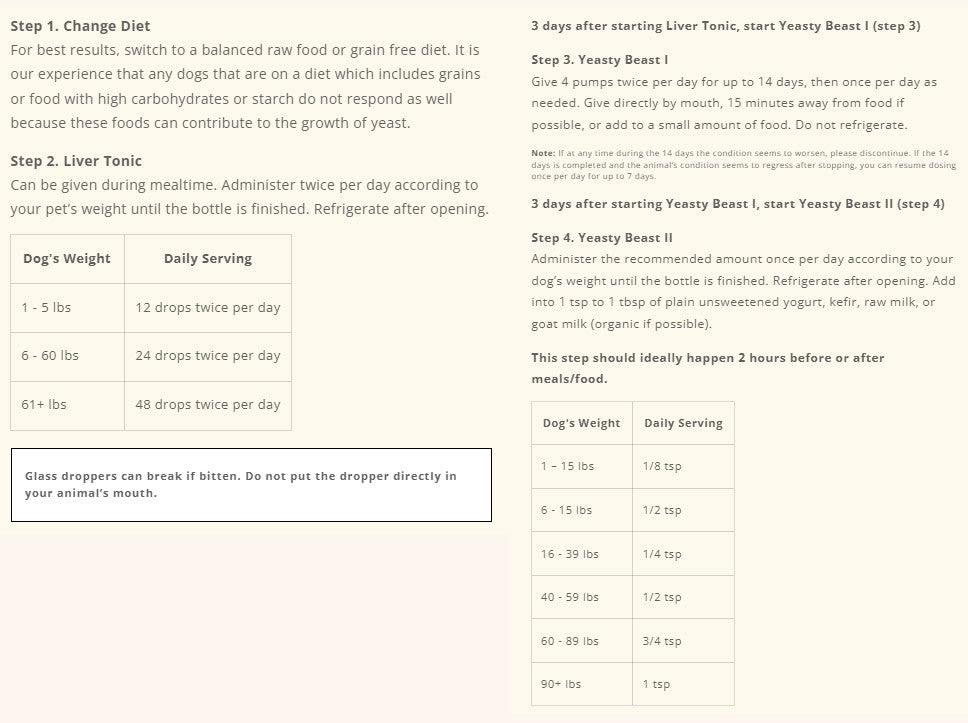The height and width of the screenshot is (723, 968).
Task: Select the 3/4 tsp serving cell
Action: 683,641
